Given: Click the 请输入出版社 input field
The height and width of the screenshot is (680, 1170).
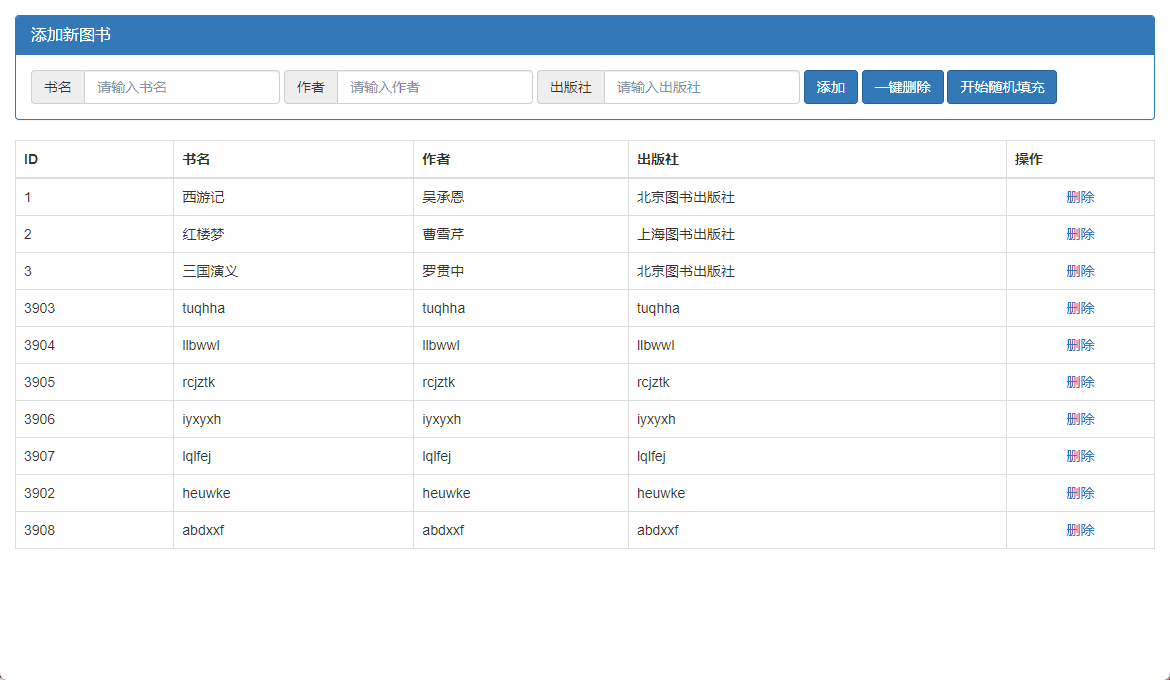Looking at the screenshot, I should point(701,87).
